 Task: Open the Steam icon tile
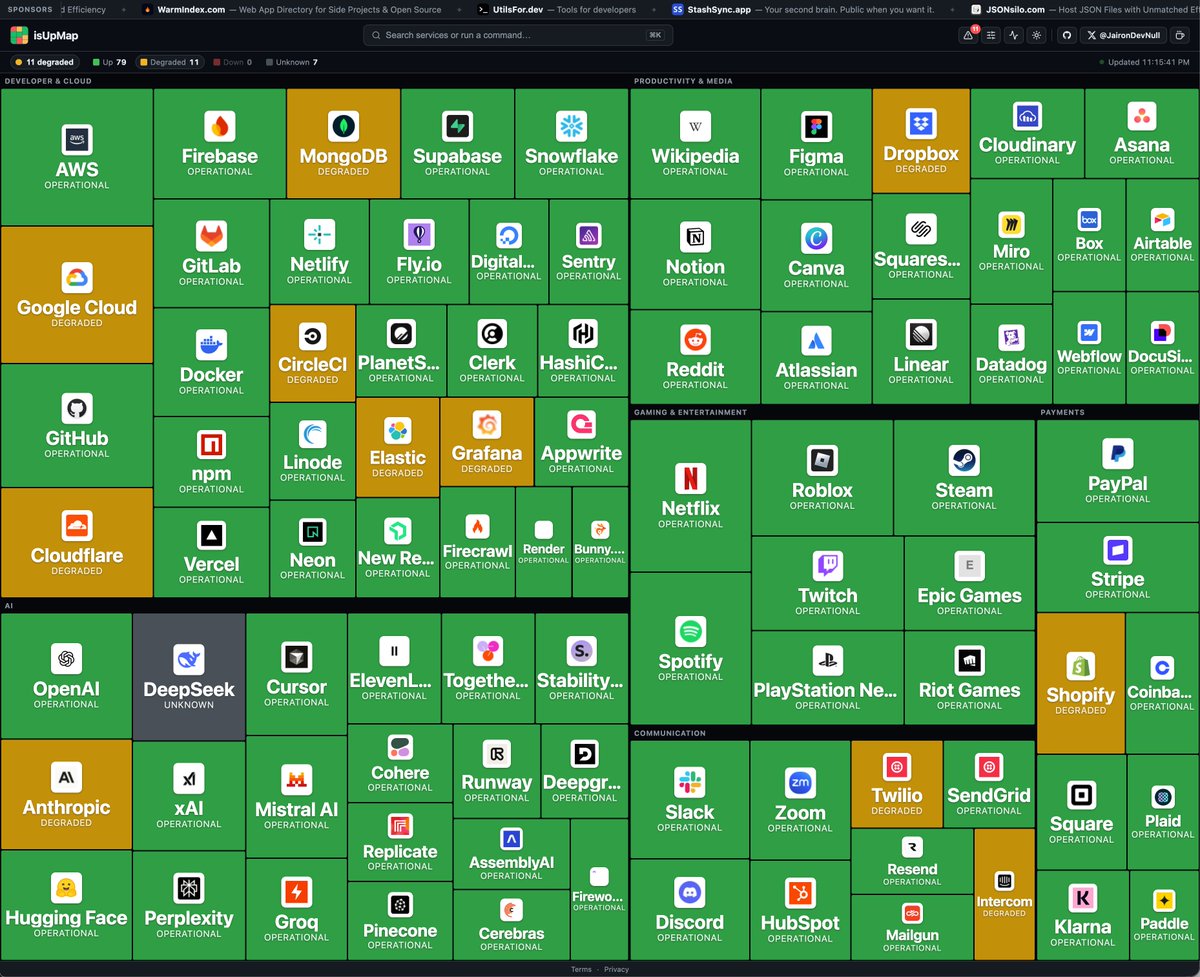pos(964,460)
